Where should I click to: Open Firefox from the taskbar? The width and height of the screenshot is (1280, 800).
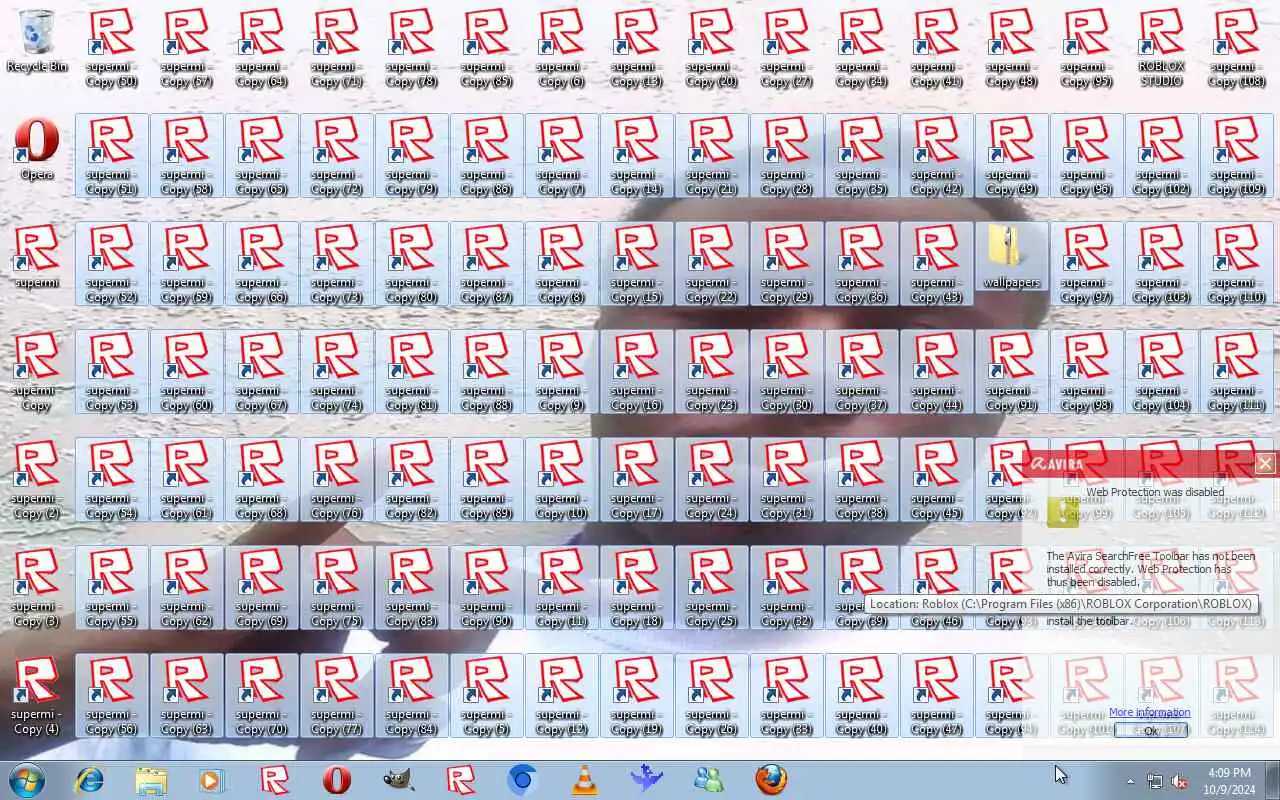pos(770,779)
